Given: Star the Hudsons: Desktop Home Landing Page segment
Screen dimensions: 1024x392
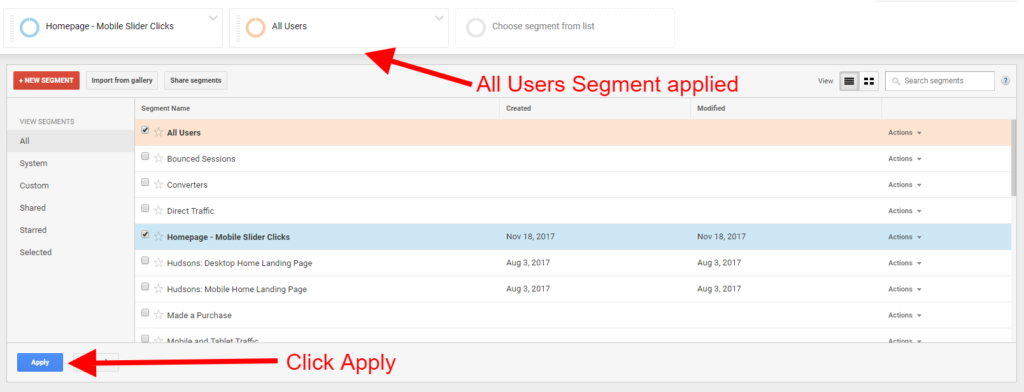Looking at the screenshot, I should pyautogui.click(x=158, y=263).
